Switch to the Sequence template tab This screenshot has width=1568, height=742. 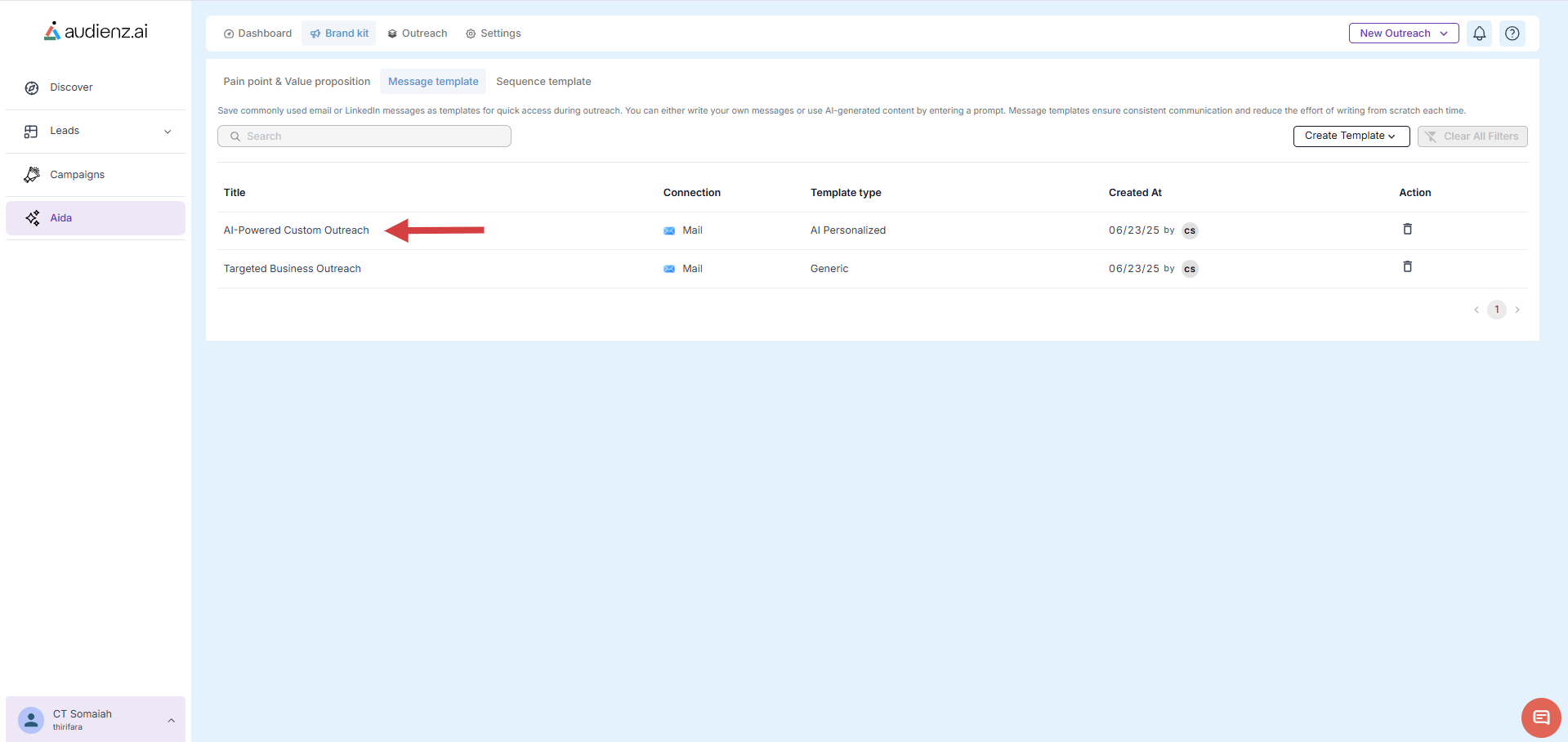543,82
